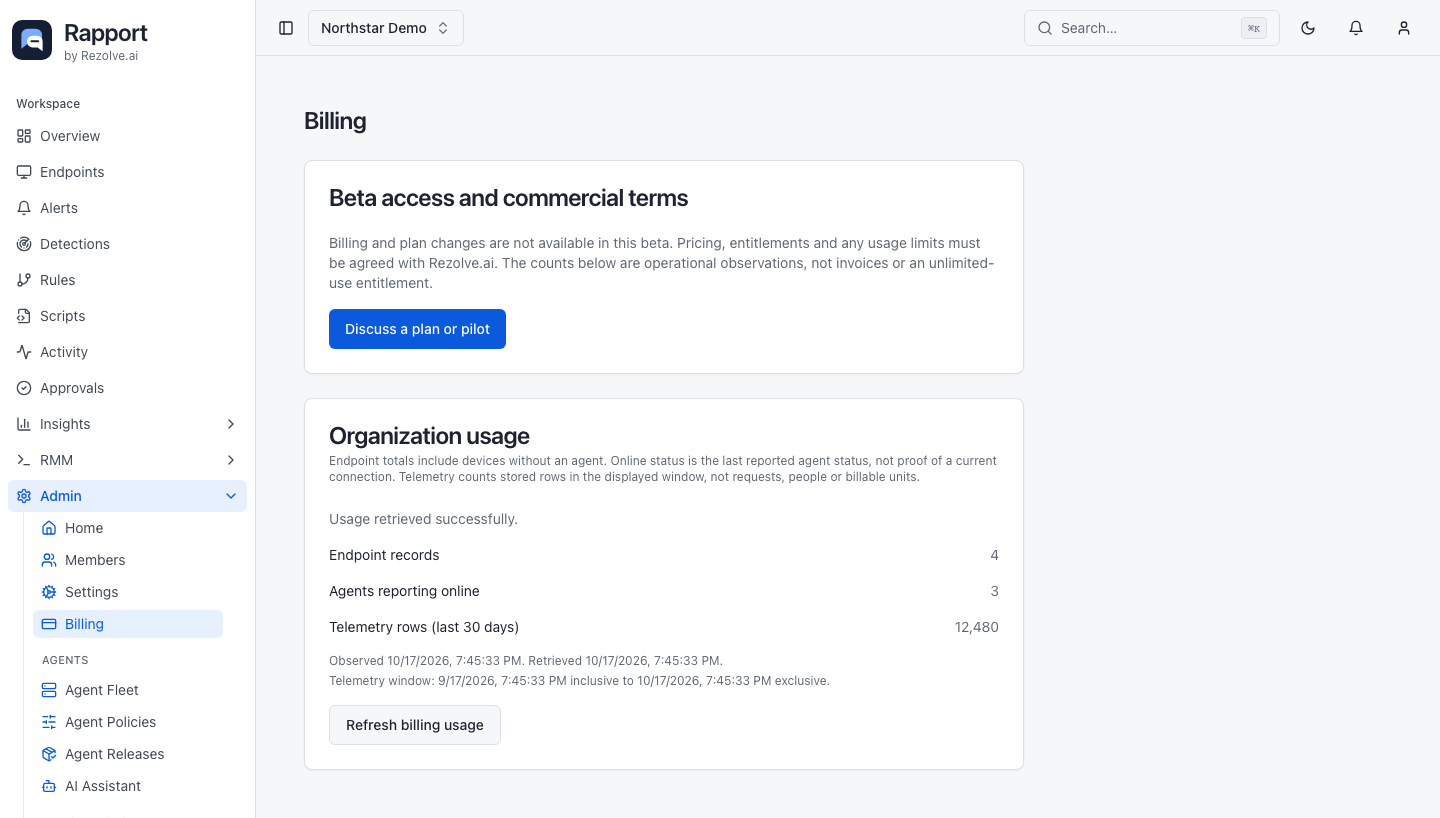Click the Agent Releases package icon

pos(49,754)
